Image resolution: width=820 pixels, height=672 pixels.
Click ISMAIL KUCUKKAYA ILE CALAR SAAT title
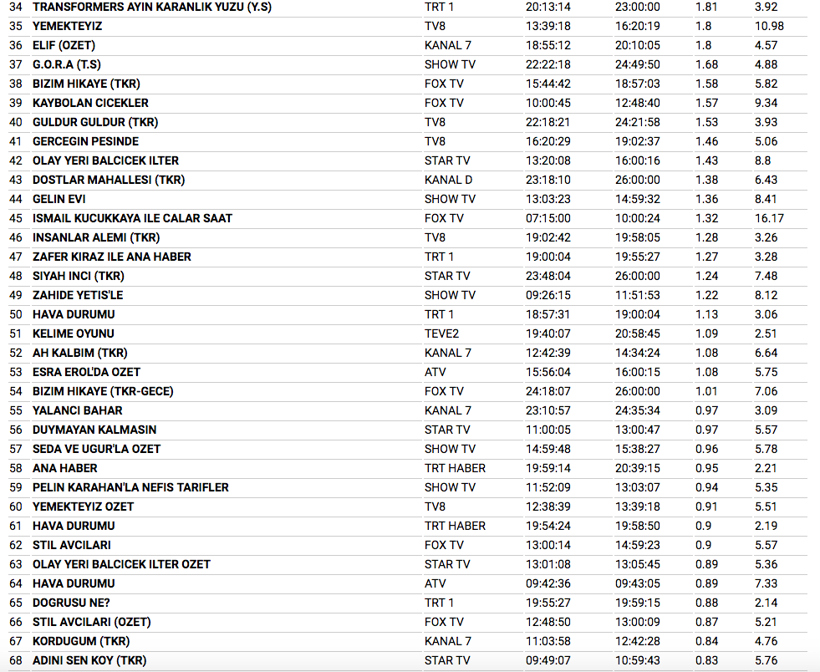coord(135,218)
